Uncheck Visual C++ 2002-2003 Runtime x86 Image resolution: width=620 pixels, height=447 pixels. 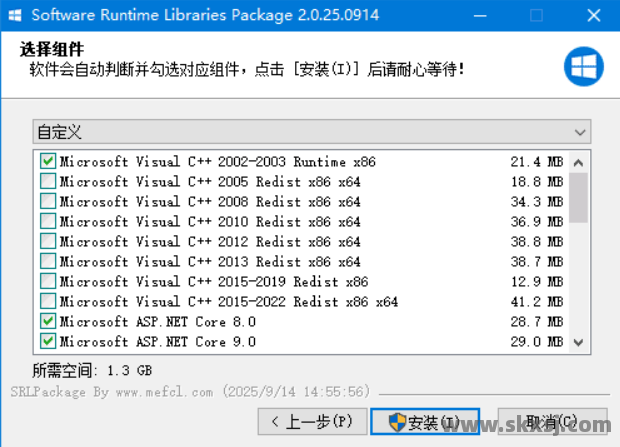(48, 161)
